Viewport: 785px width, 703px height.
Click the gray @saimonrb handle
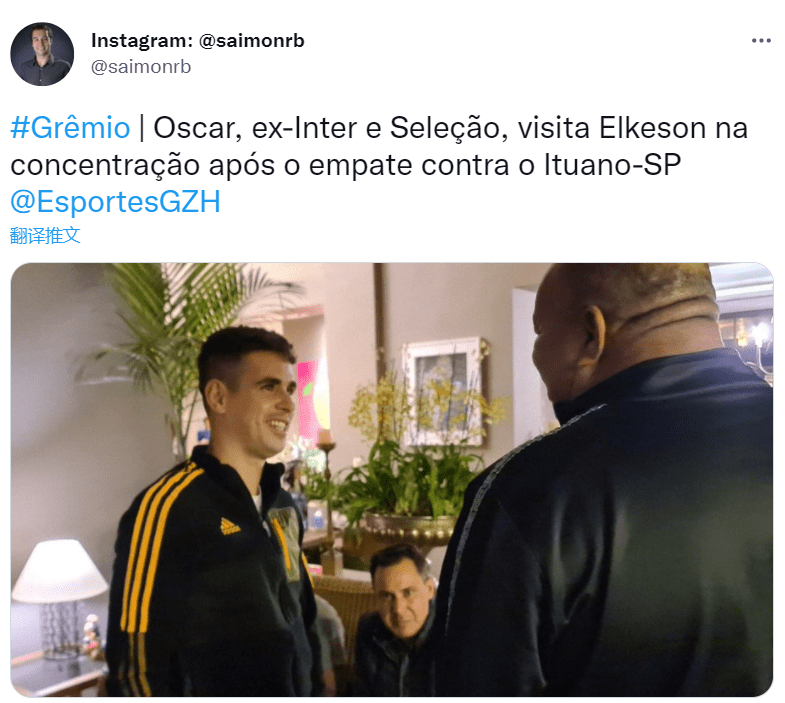141,67
